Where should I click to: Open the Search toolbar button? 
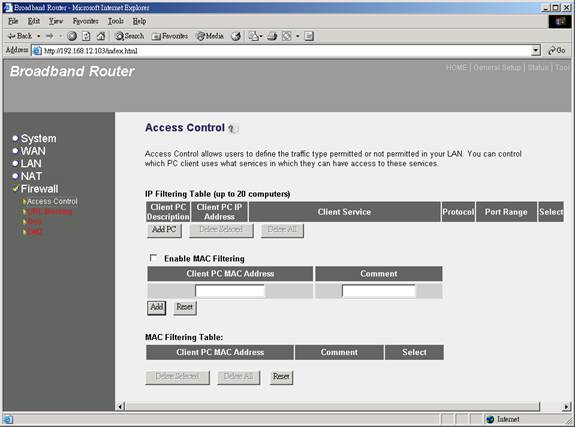coord(129,36)
